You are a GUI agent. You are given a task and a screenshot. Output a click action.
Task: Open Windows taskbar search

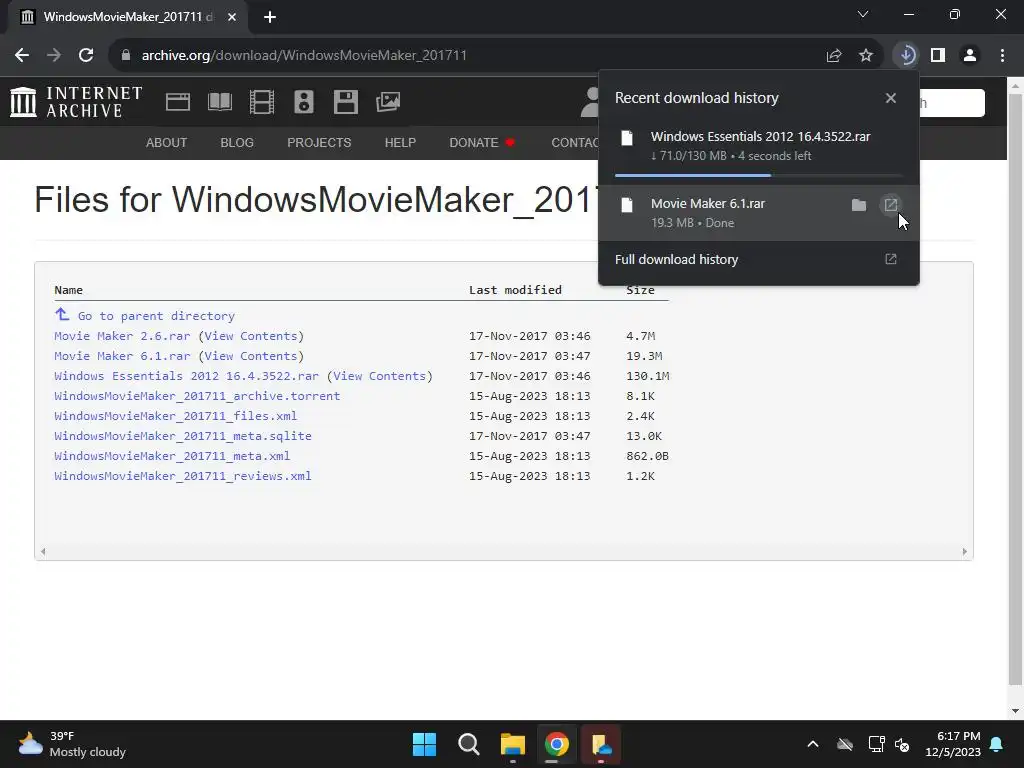[x=468, y=744]
